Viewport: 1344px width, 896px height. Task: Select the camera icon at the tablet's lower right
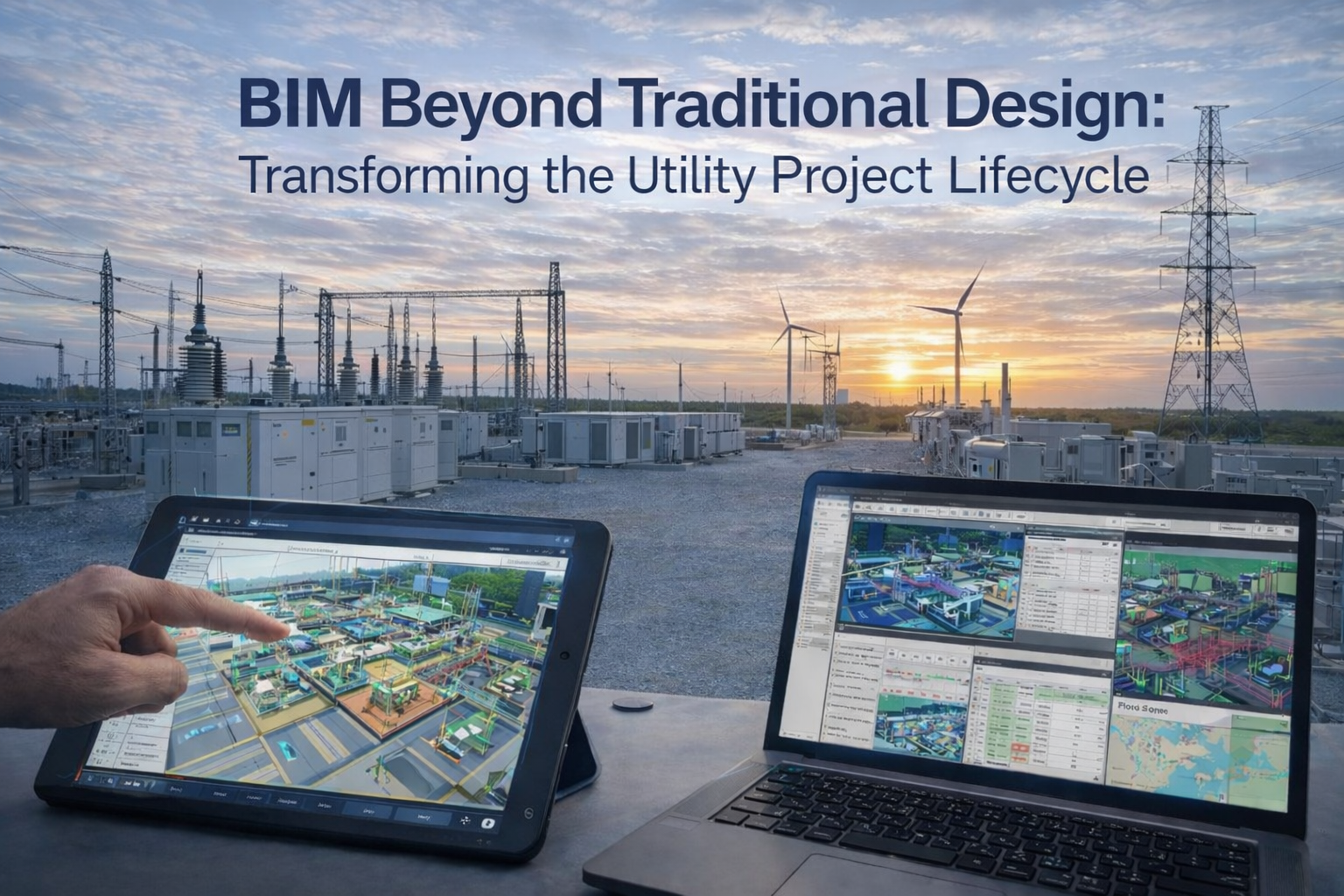click(487, 822)
